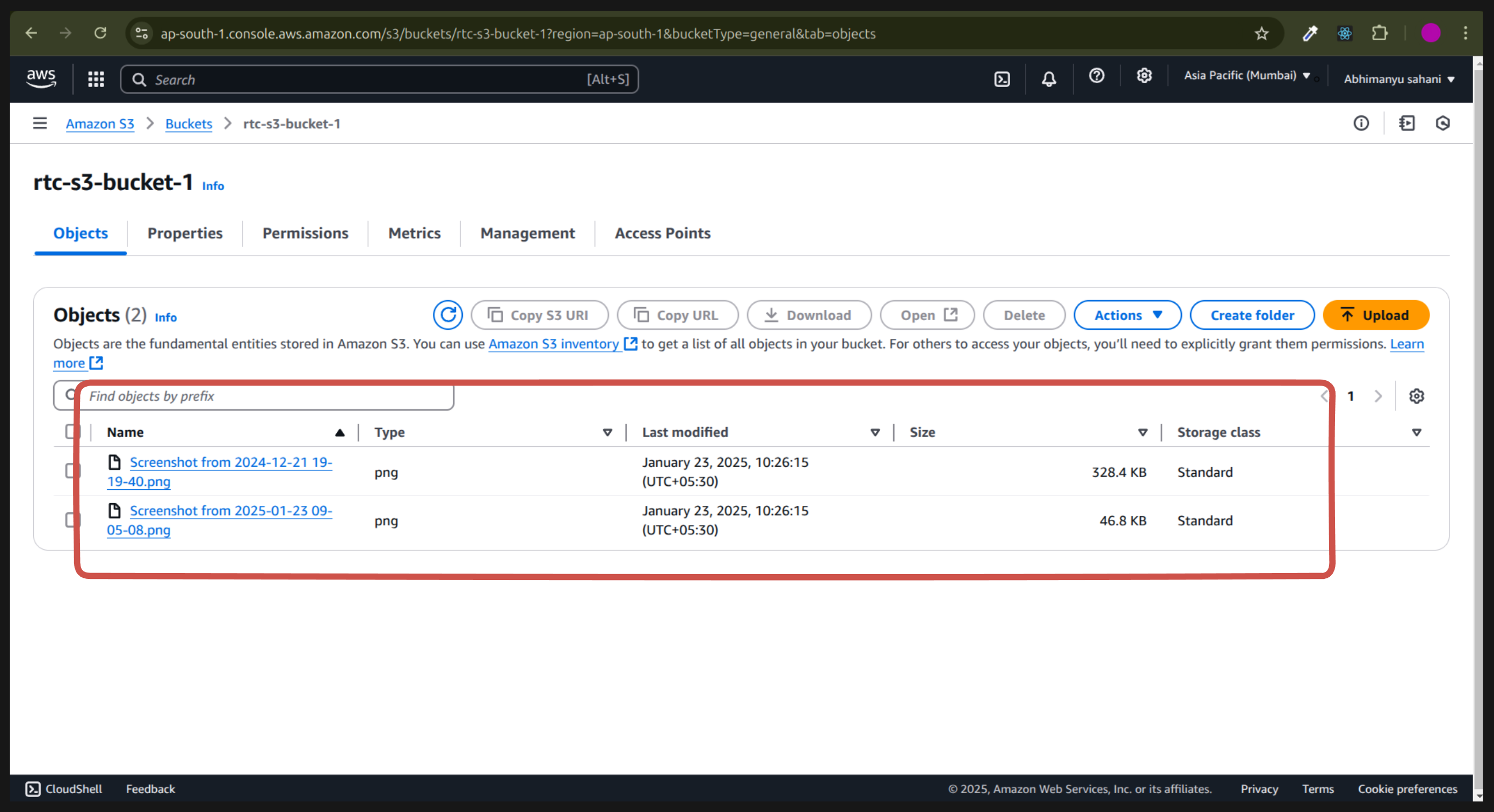This screenshot has height=812, width=1494.
Task: Bookmark this page with the star icon
Action: (1261, 33)
